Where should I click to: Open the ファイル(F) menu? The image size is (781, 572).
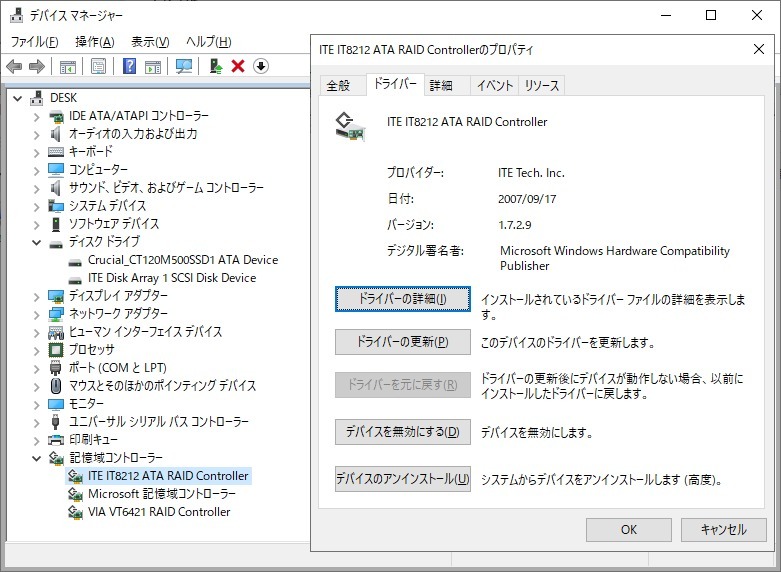[x=34, y=42]
